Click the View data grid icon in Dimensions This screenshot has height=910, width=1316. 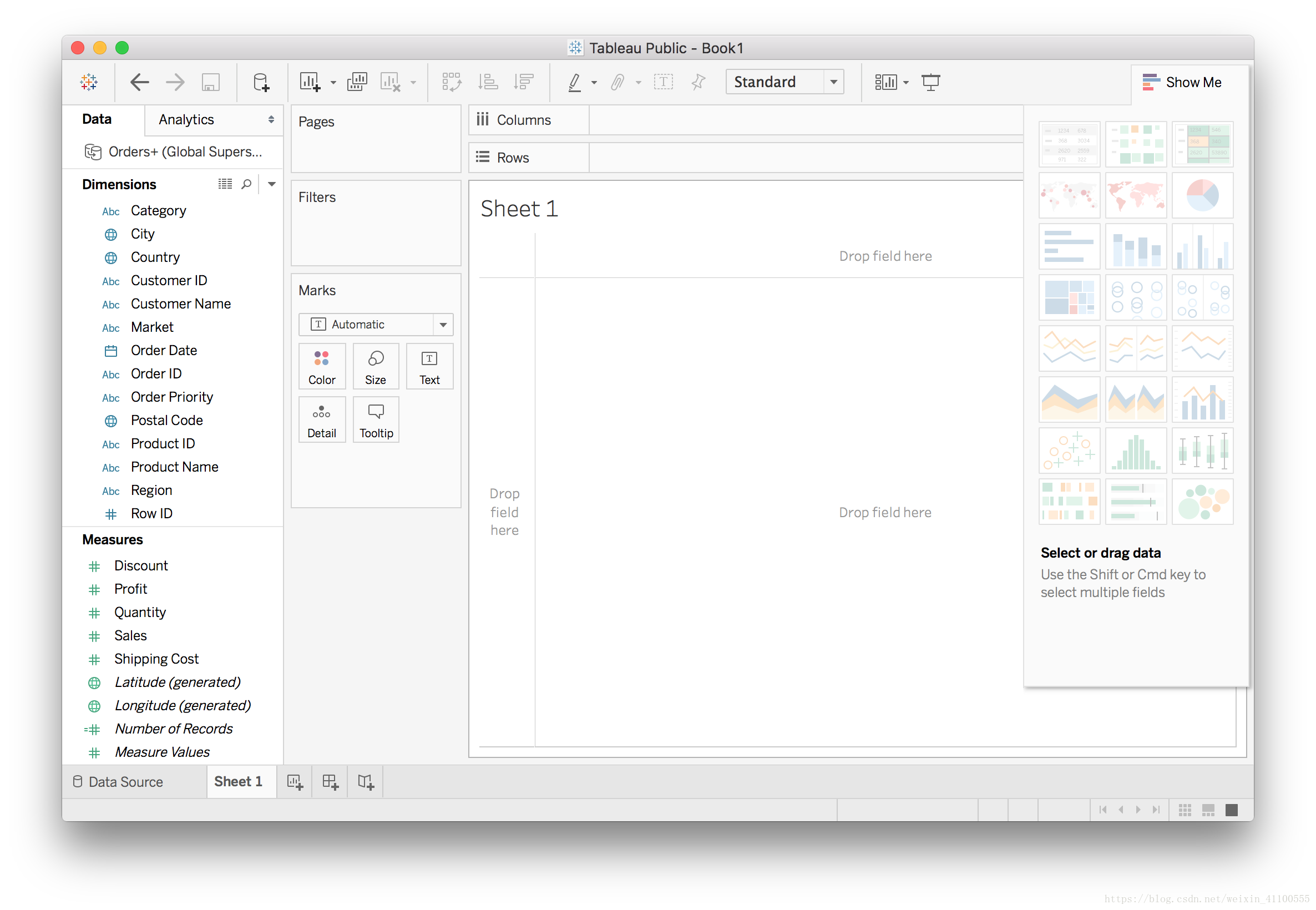point(225,184)
